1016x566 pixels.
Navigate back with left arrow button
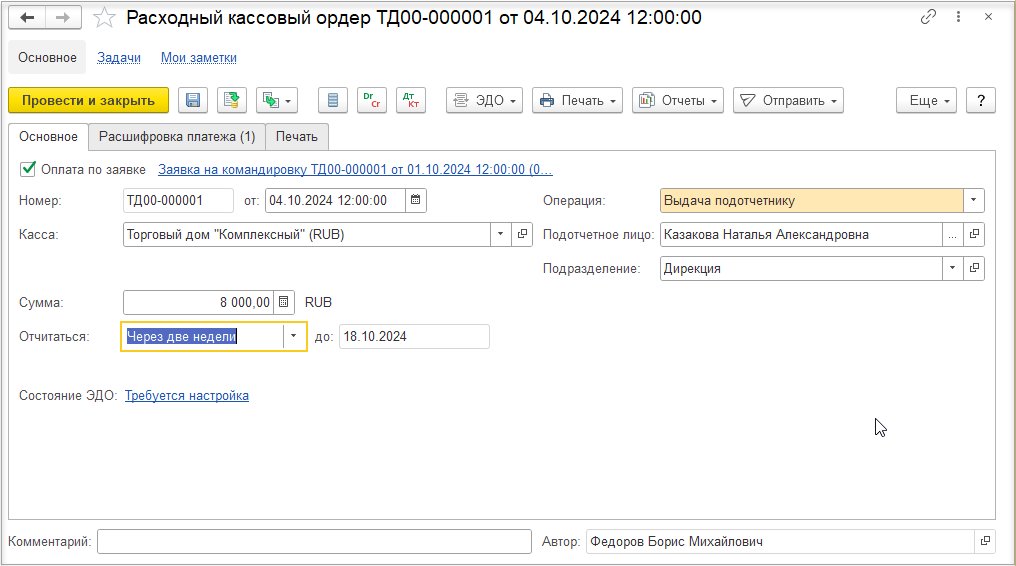coord(27,17)
